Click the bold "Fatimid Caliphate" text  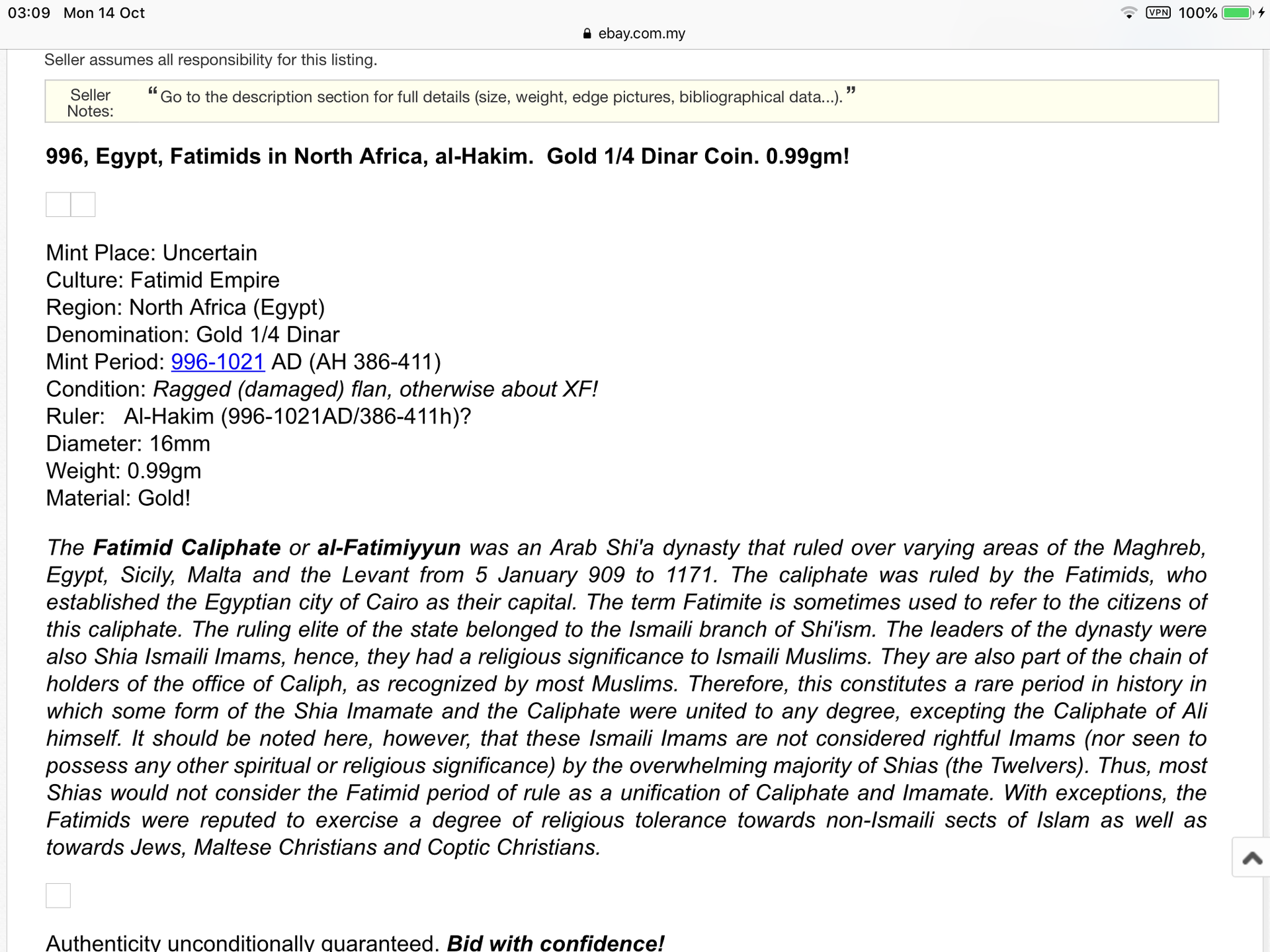pos(187,548)
